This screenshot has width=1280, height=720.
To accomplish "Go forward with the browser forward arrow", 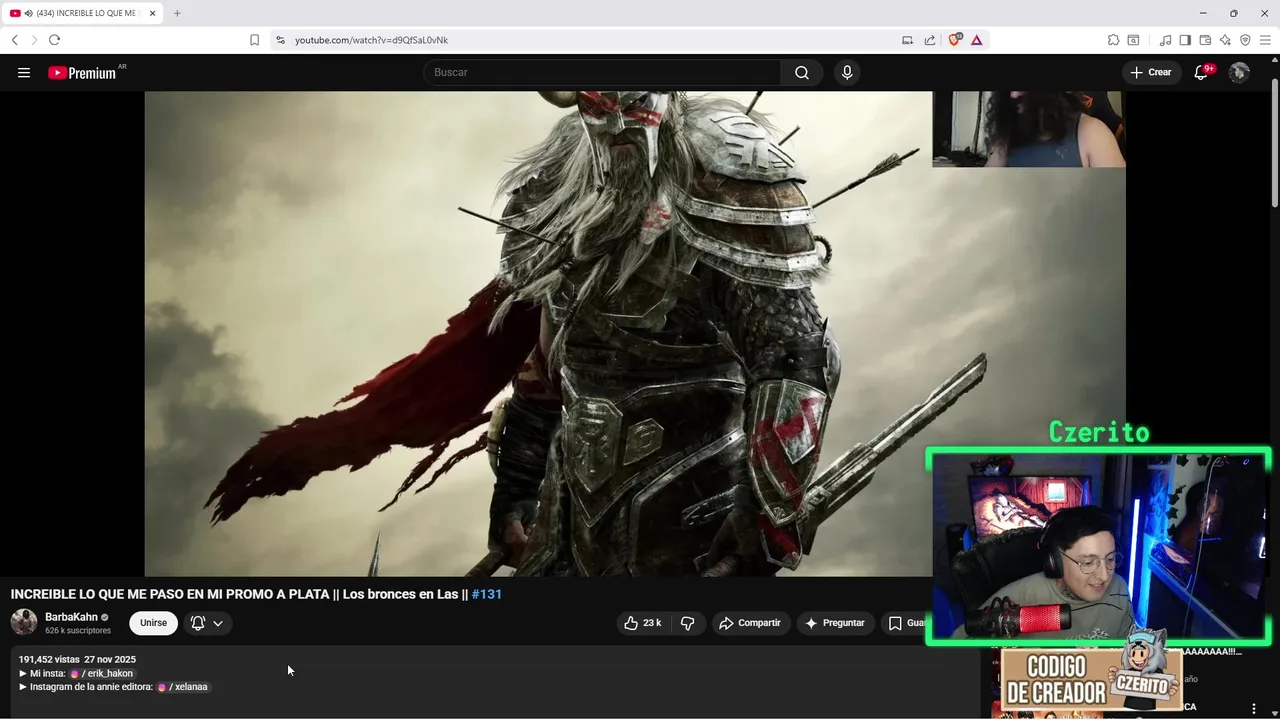I will (34, 40).
